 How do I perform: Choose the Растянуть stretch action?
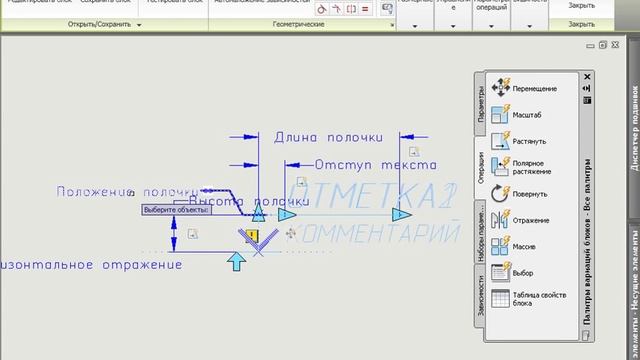click(x=518, y=141)
